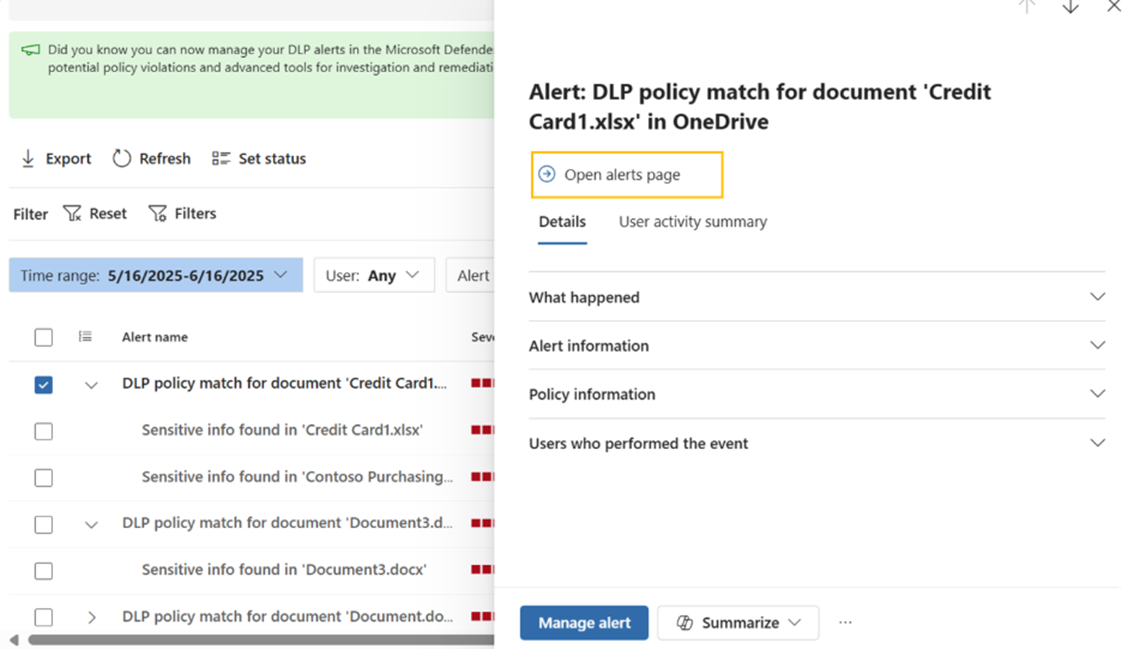Screen dimensions: 1122x649
Task: Click the horizontal scrollbar under alerts list
Action: coord(261,640)
